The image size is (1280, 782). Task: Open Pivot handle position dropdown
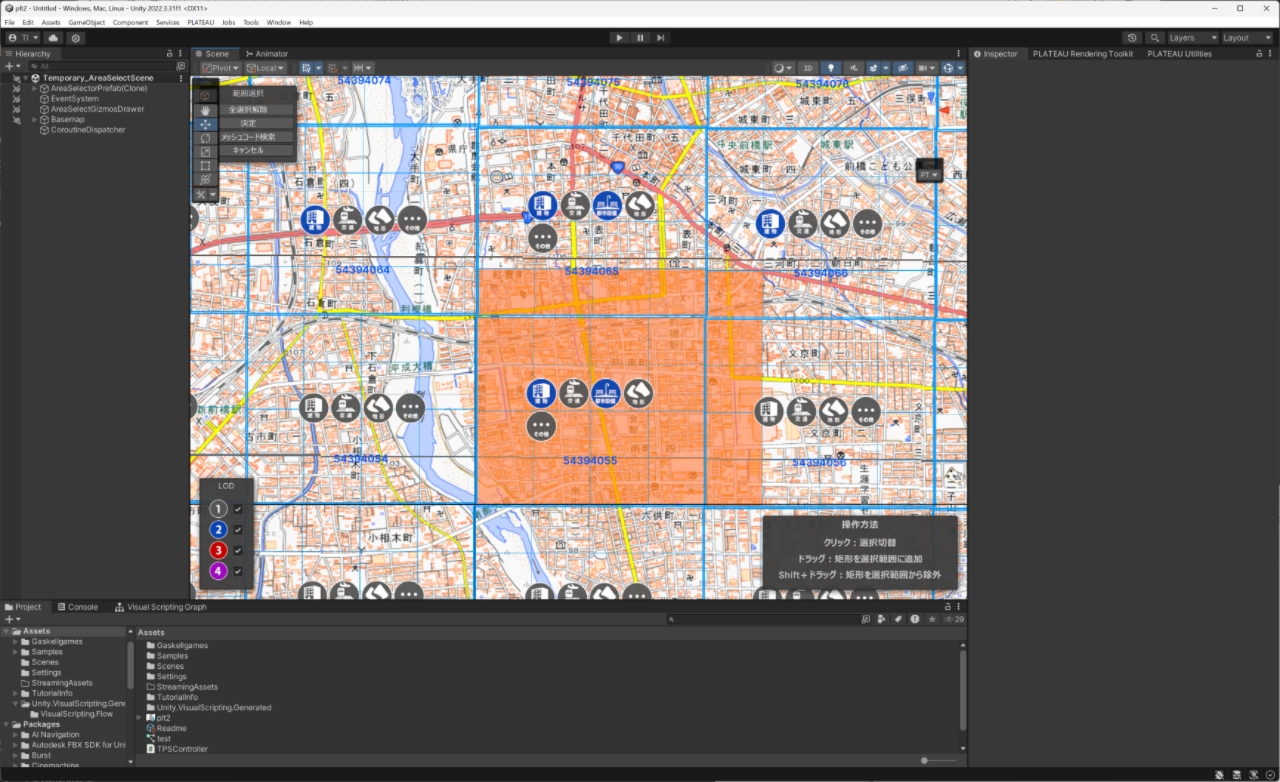coord(220,68)
